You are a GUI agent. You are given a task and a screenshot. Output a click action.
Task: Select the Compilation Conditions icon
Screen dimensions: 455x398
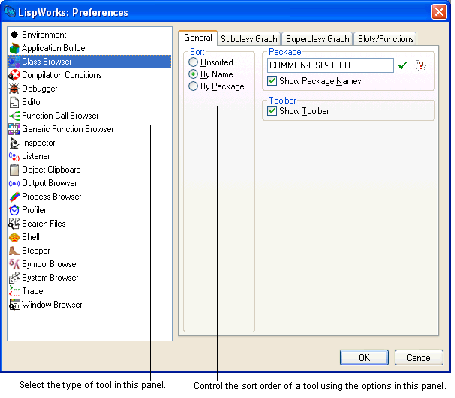[x=14, y=75]
